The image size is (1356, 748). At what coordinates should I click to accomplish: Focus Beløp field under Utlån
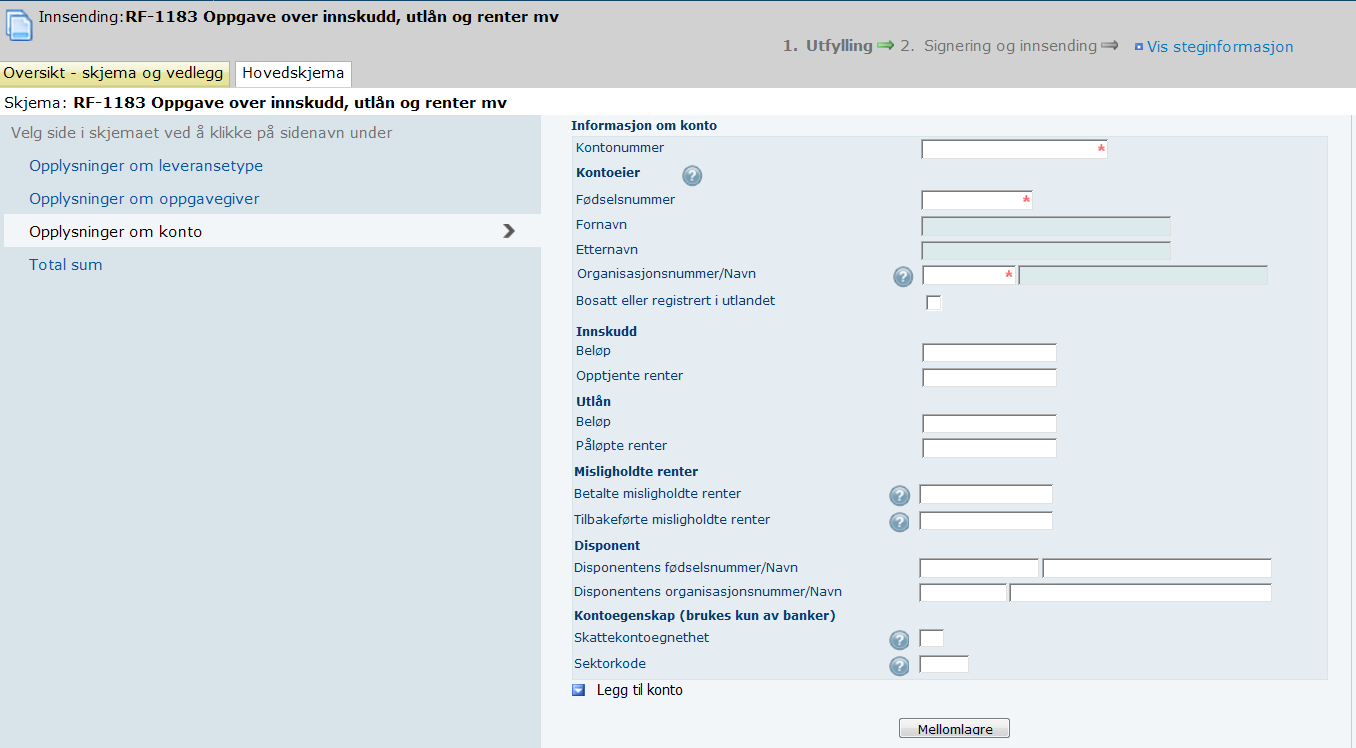pyautogui.click(x=989, y=423)
